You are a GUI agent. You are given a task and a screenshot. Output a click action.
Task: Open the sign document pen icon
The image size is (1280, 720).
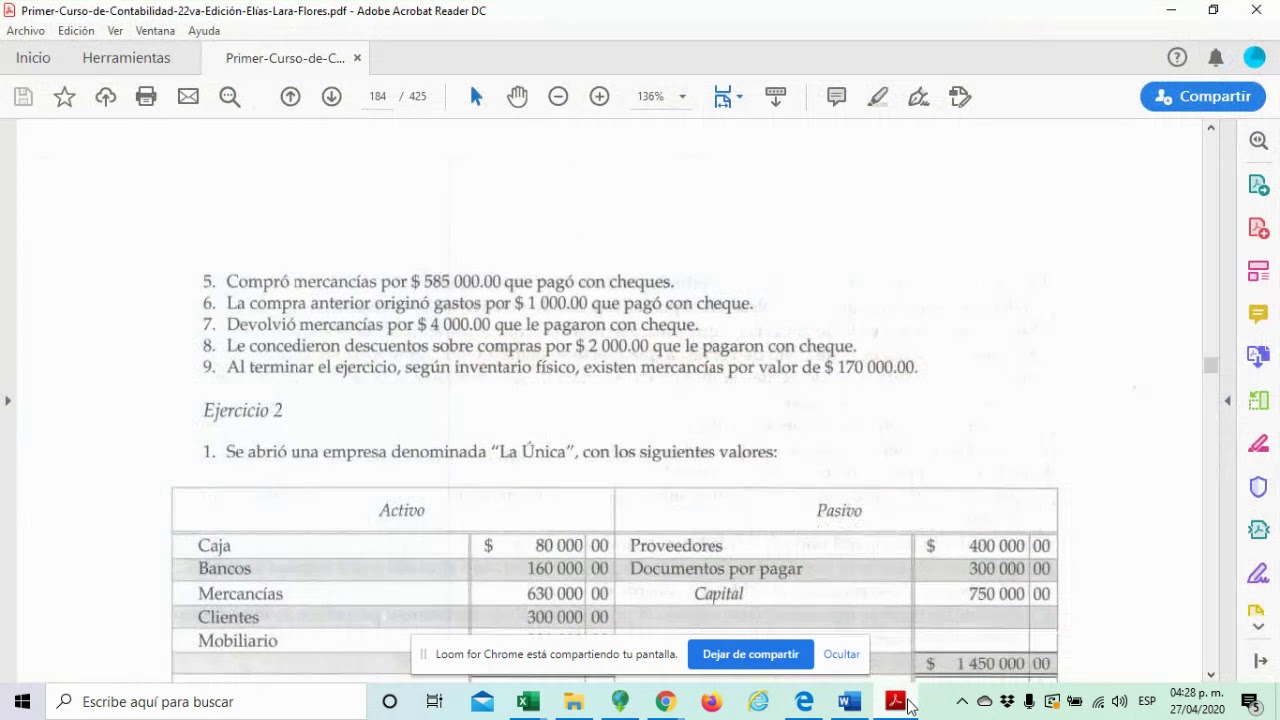pos(919,97)
